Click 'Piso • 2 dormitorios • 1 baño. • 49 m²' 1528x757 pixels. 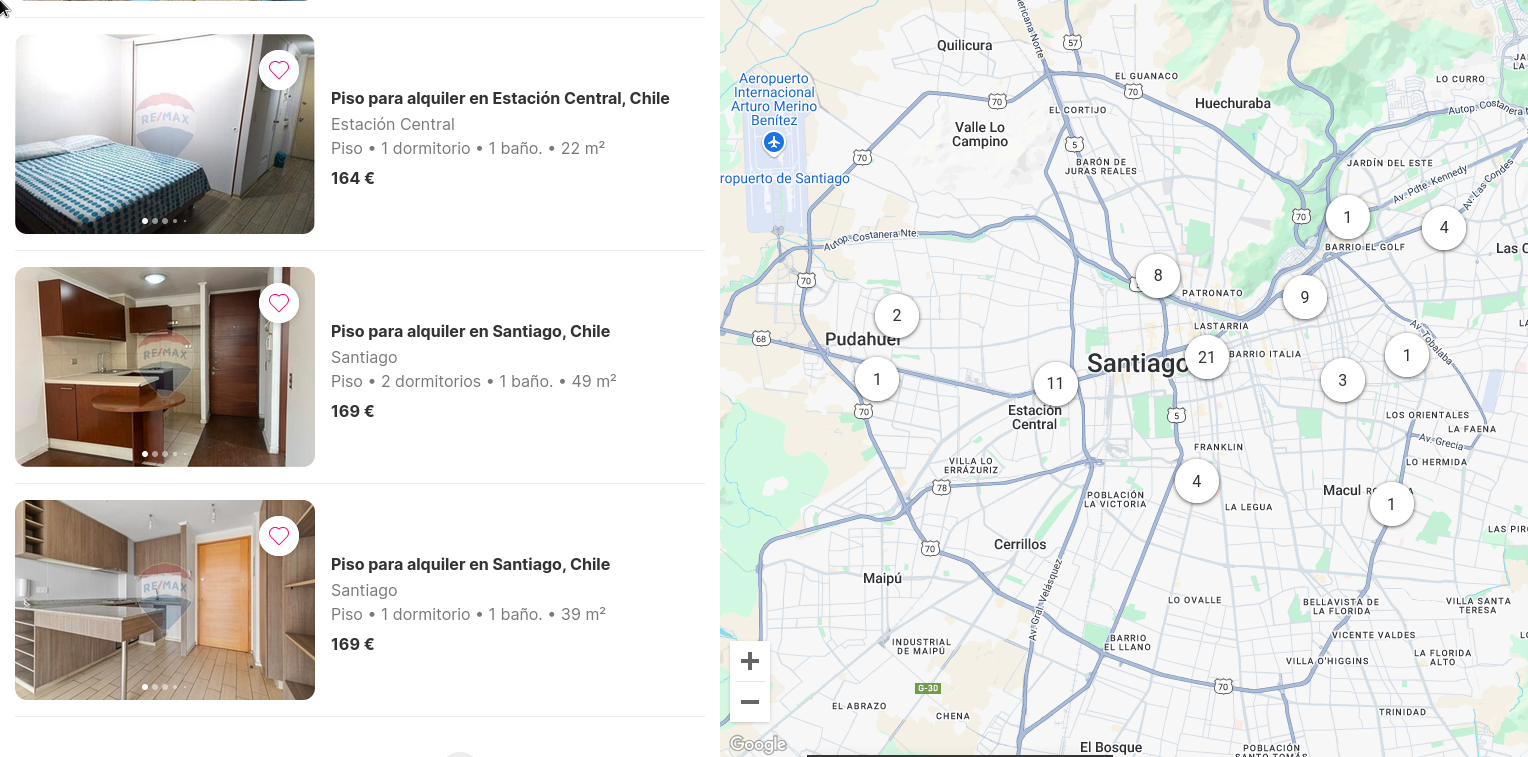click(x=474, y=381)
